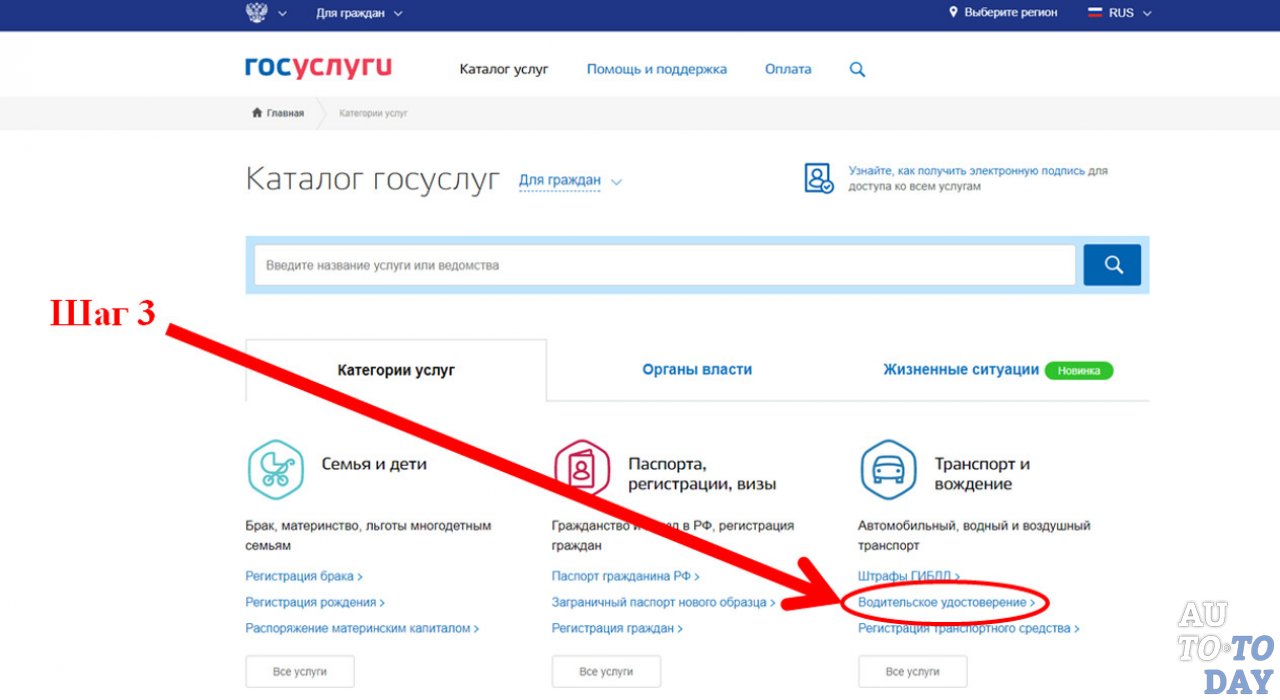Image resolution: width=1280 pixels, height=700 pixels.
Task: Open Регистрация транспортного средства link
Action: point(969,628)
